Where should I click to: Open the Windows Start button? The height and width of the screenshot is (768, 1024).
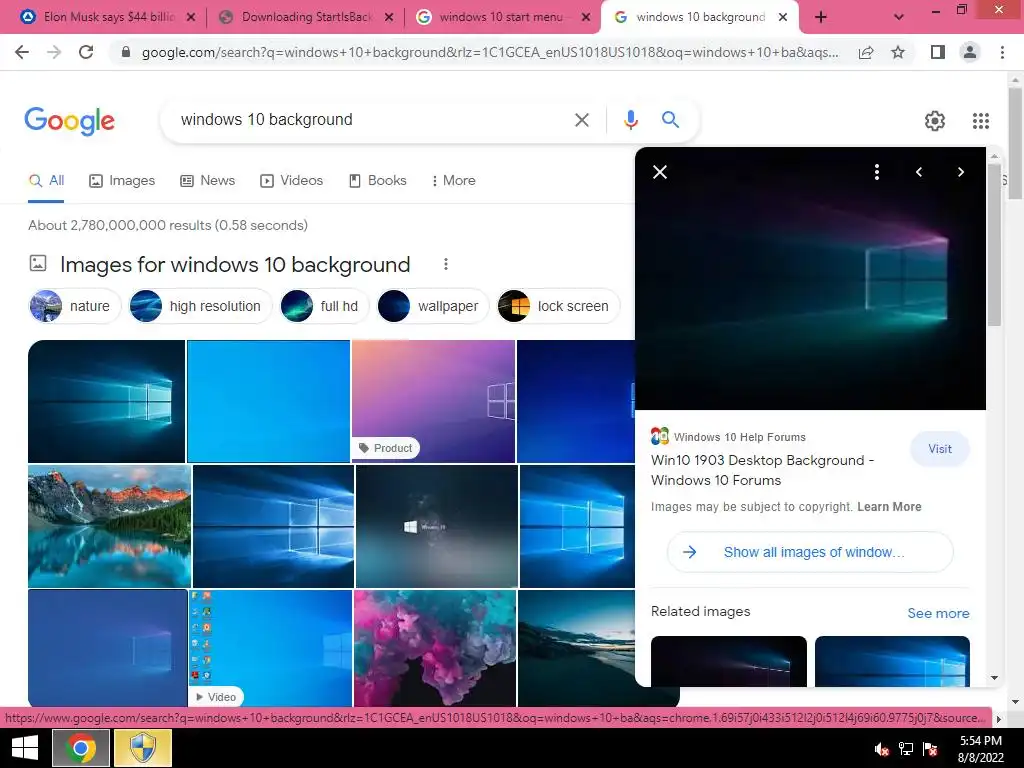click(x=25, y=748)
